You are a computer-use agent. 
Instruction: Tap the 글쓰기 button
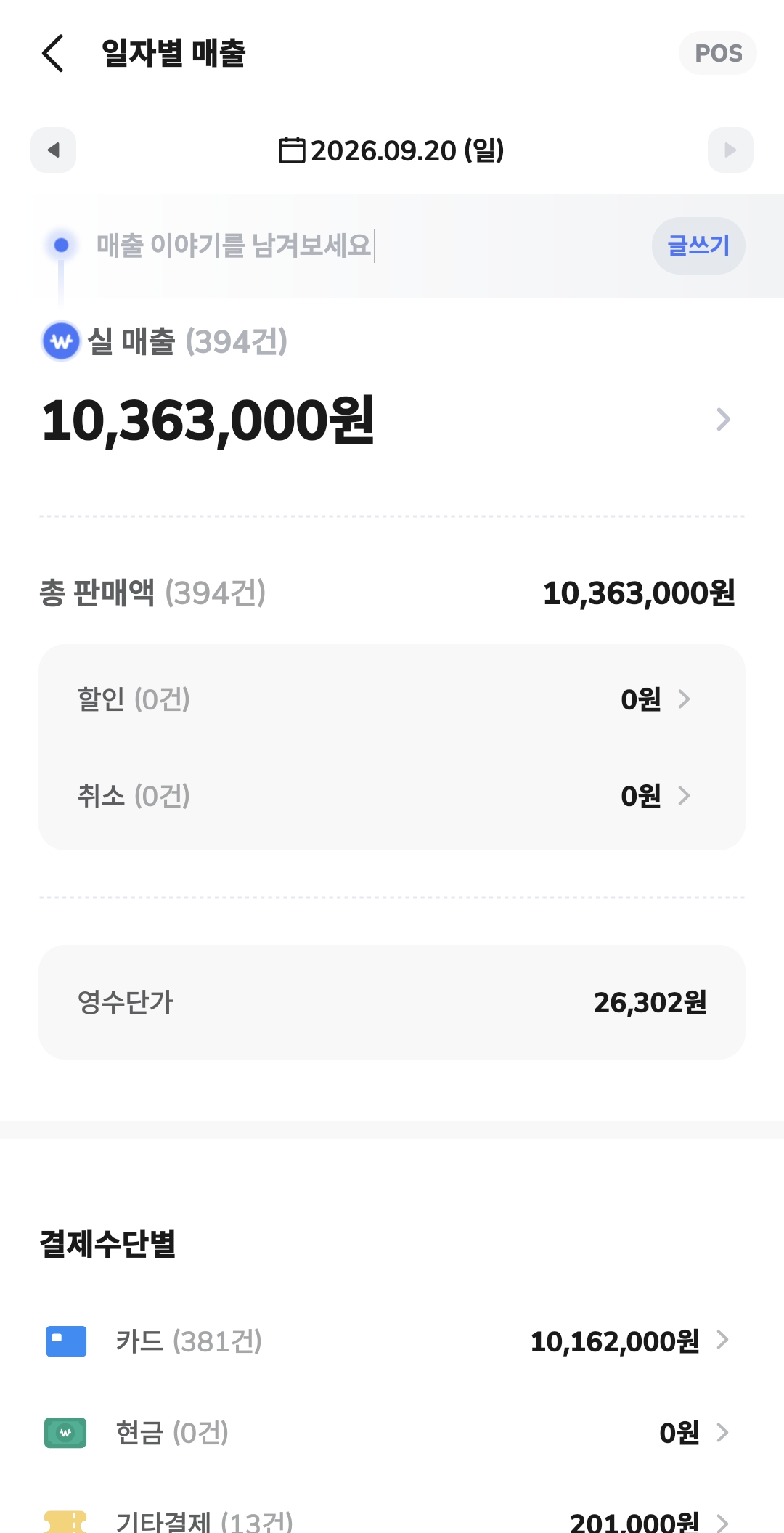pyautogui.click(x=698, y=245)
